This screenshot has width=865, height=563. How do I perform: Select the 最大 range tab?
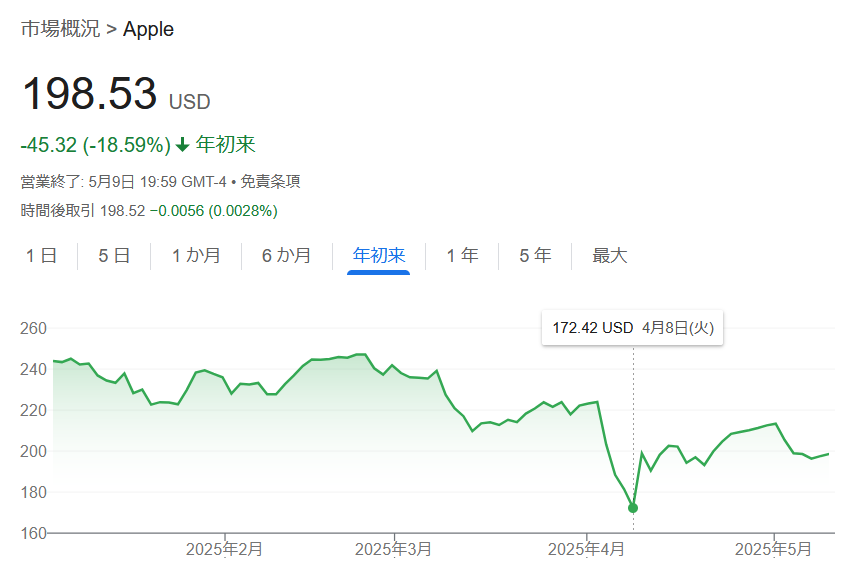(610, 255)
